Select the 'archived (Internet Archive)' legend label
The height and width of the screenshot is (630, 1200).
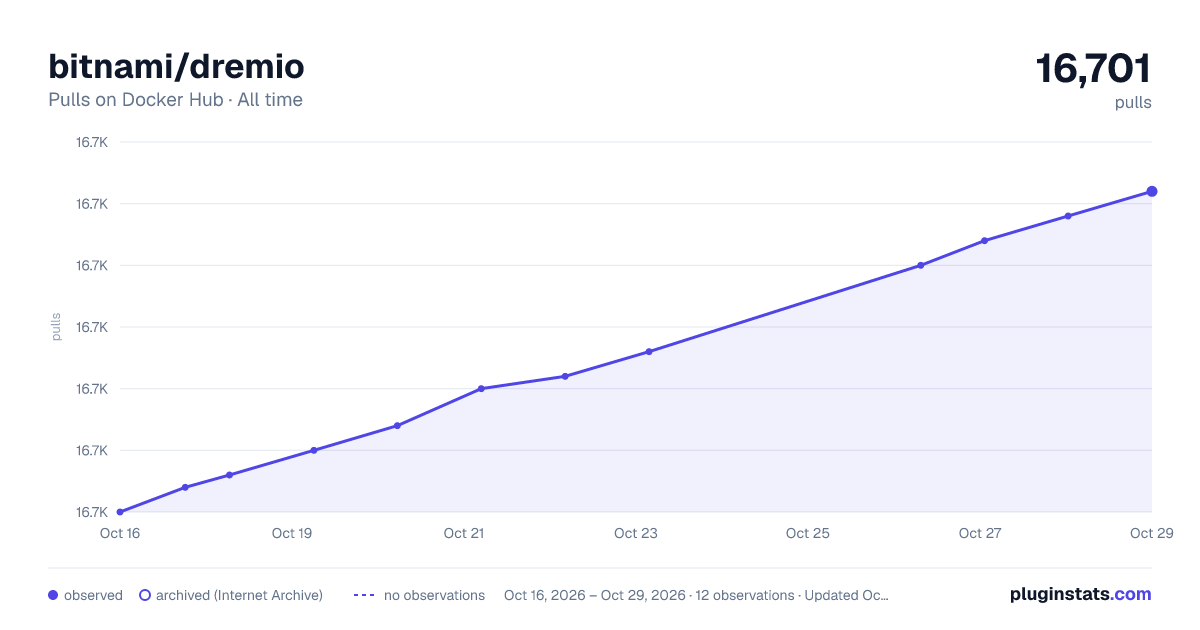click(x=239, y=595)
